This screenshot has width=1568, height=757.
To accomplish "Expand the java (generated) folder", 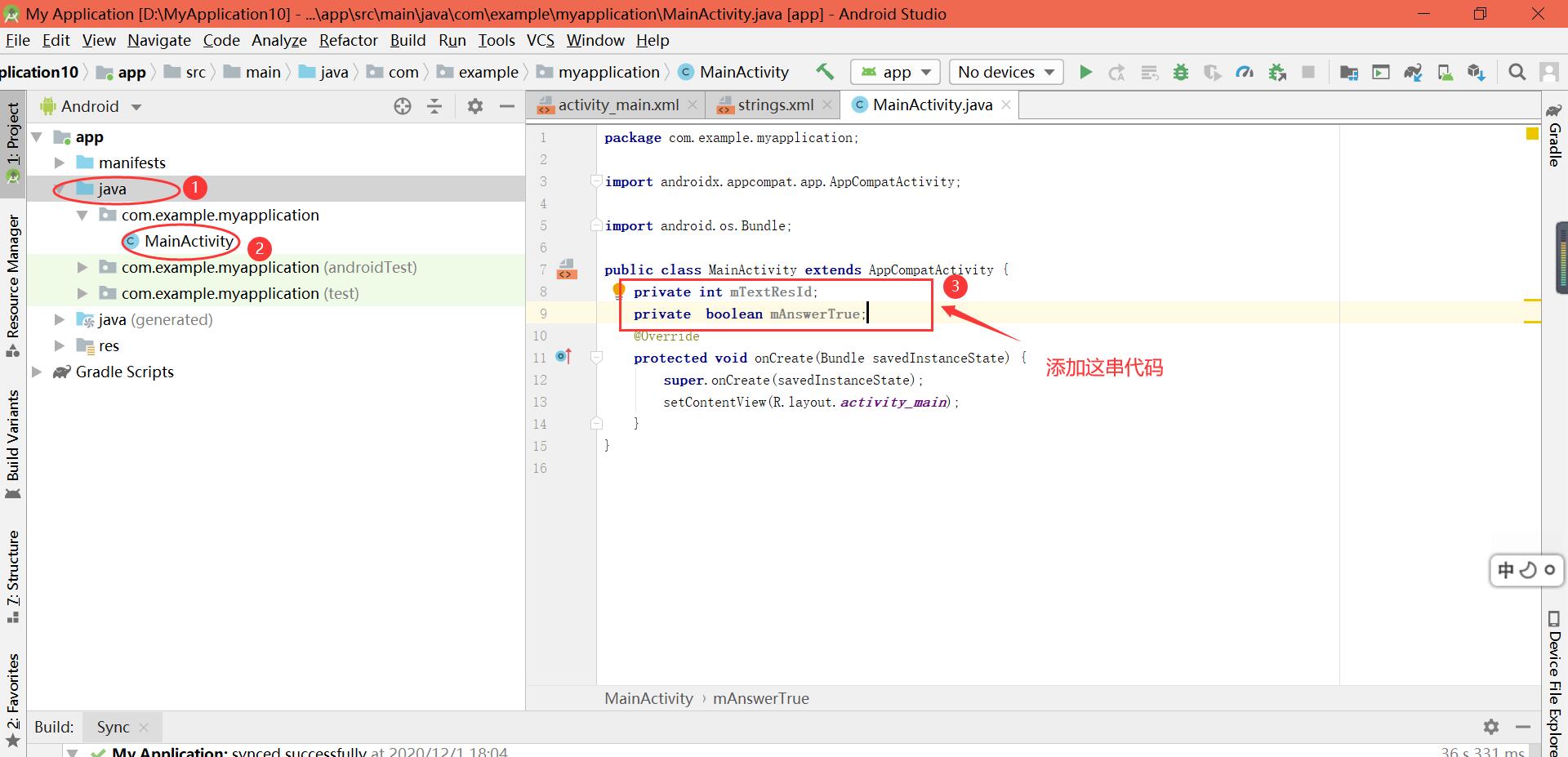I will (x=60, y=319).
